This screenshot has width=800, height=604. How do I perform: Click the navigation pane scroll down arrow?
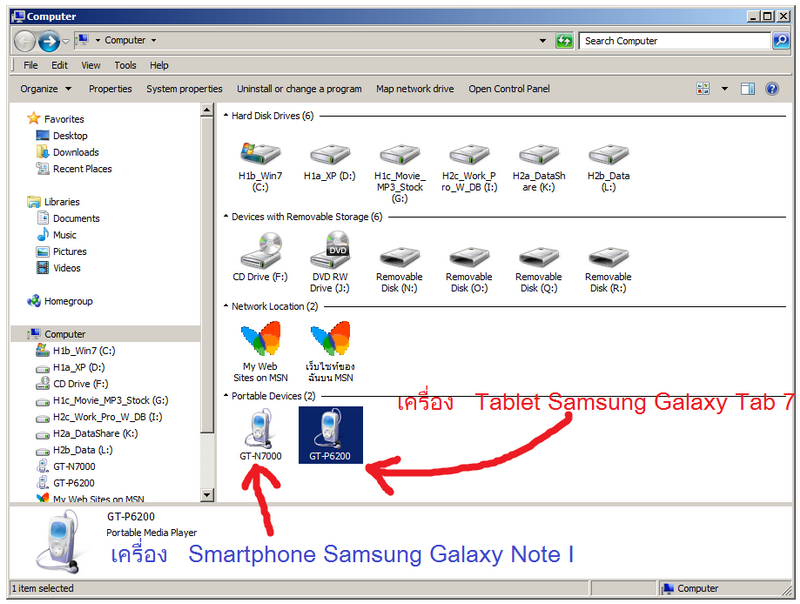point(207,494)
